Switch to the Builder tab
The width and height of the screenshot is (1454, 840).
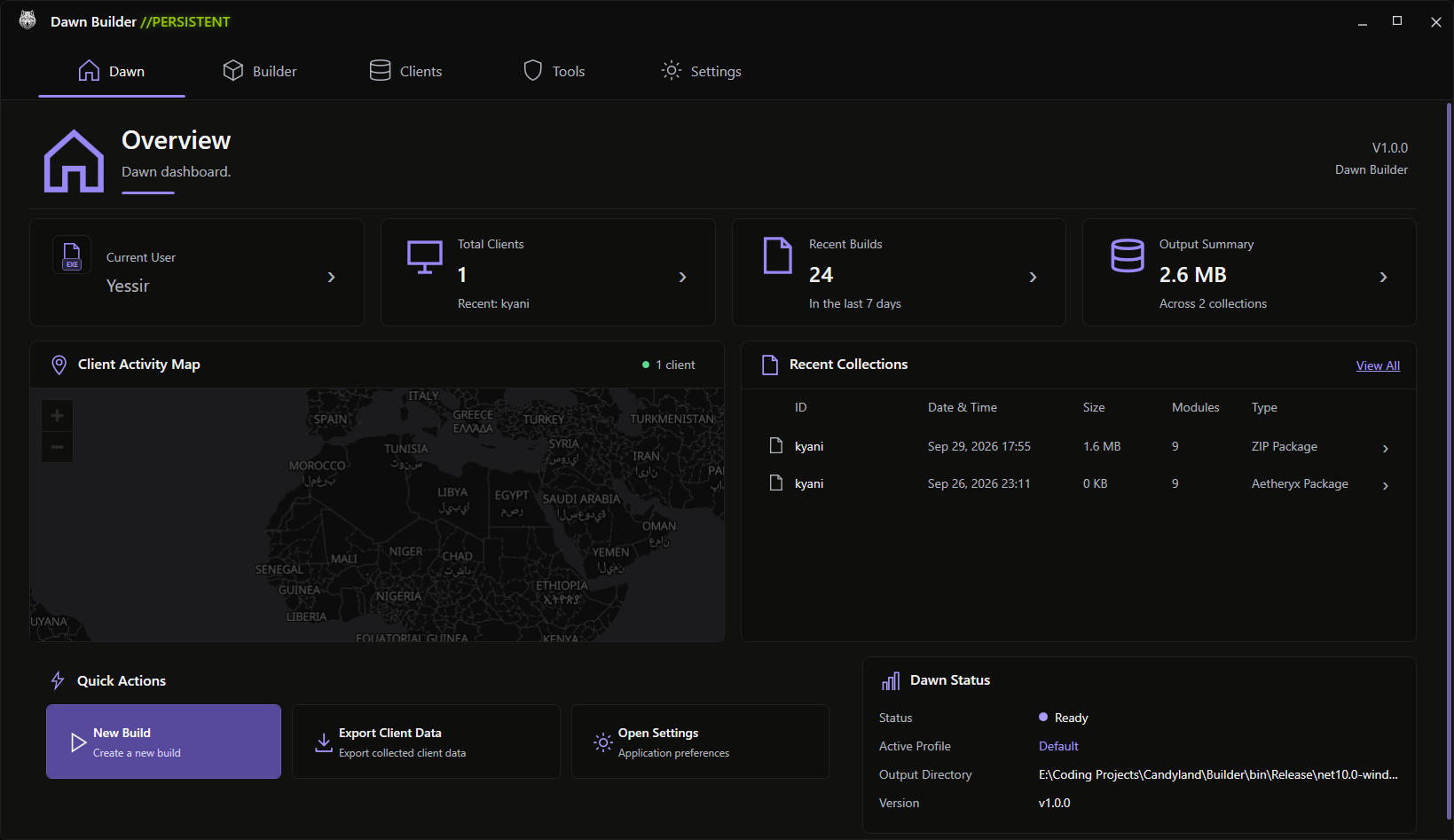point(260,71)
